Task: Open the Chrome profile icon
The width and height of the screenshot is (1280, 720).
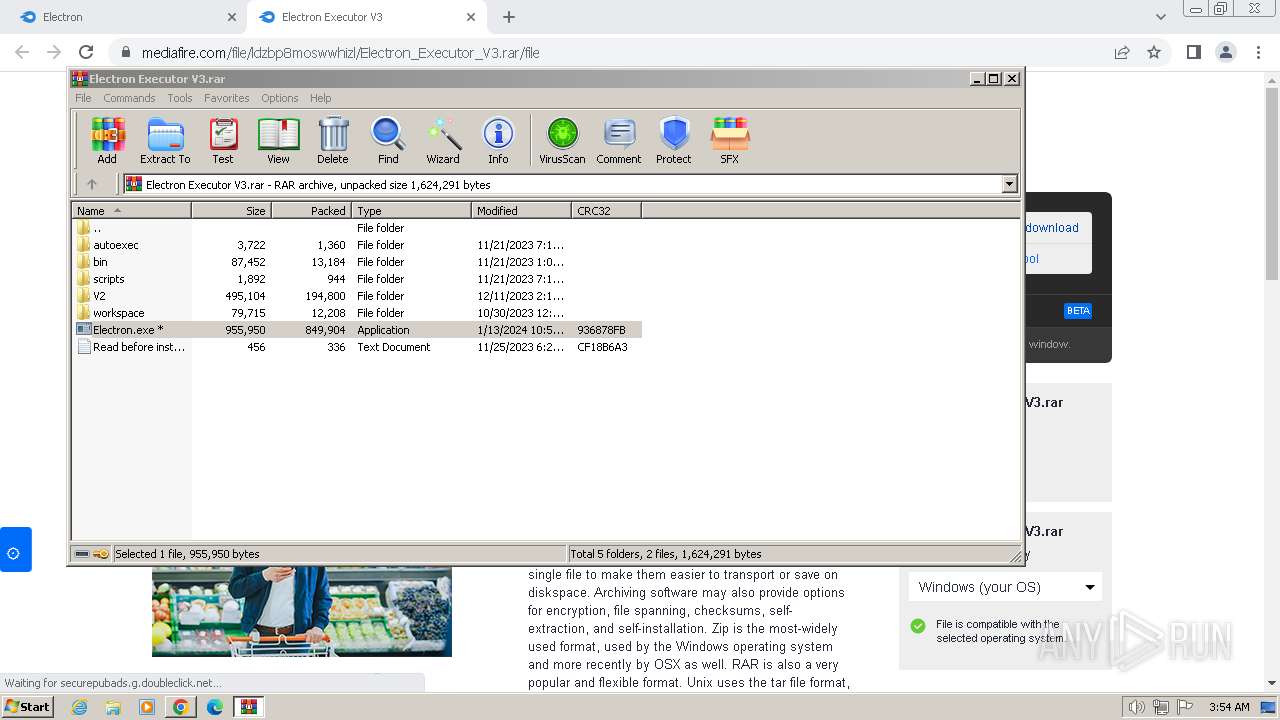Action: (x=1225, y=52)
